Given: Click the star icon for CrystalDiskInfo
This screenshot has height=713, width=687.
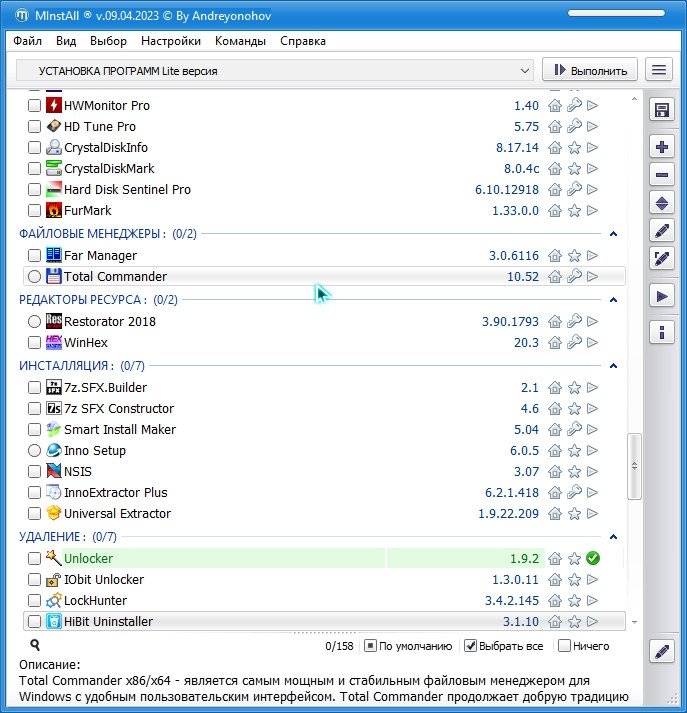Looking at the screenshot, I should click(x=574, y=147).
